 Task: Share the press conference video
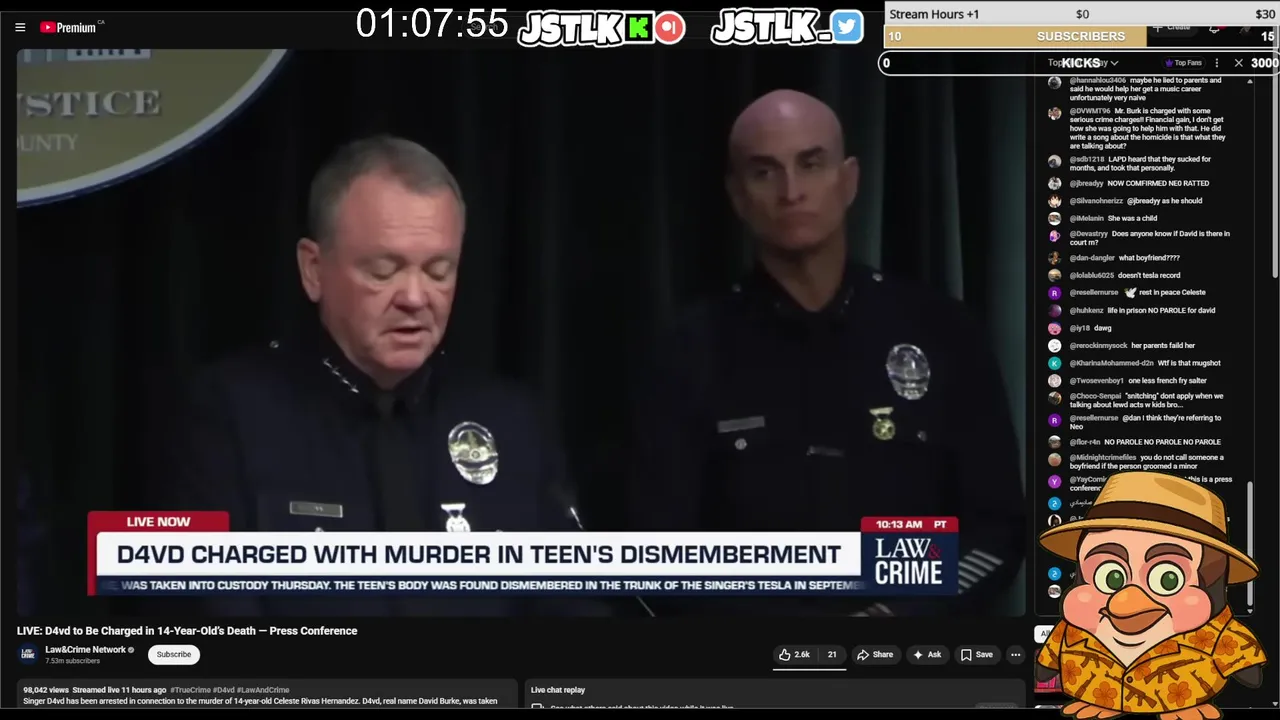click(x=875, y=655)
